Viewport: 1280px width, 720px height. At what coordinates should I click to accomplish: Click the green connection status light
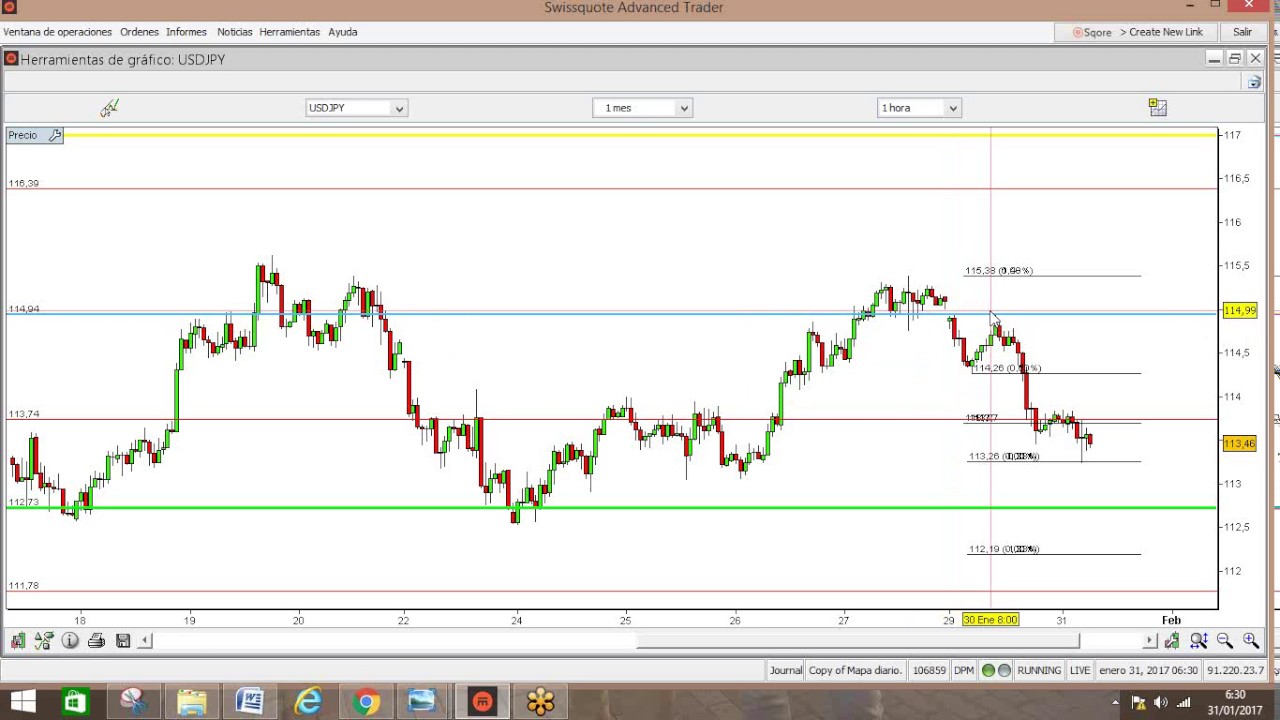(988, 670)
